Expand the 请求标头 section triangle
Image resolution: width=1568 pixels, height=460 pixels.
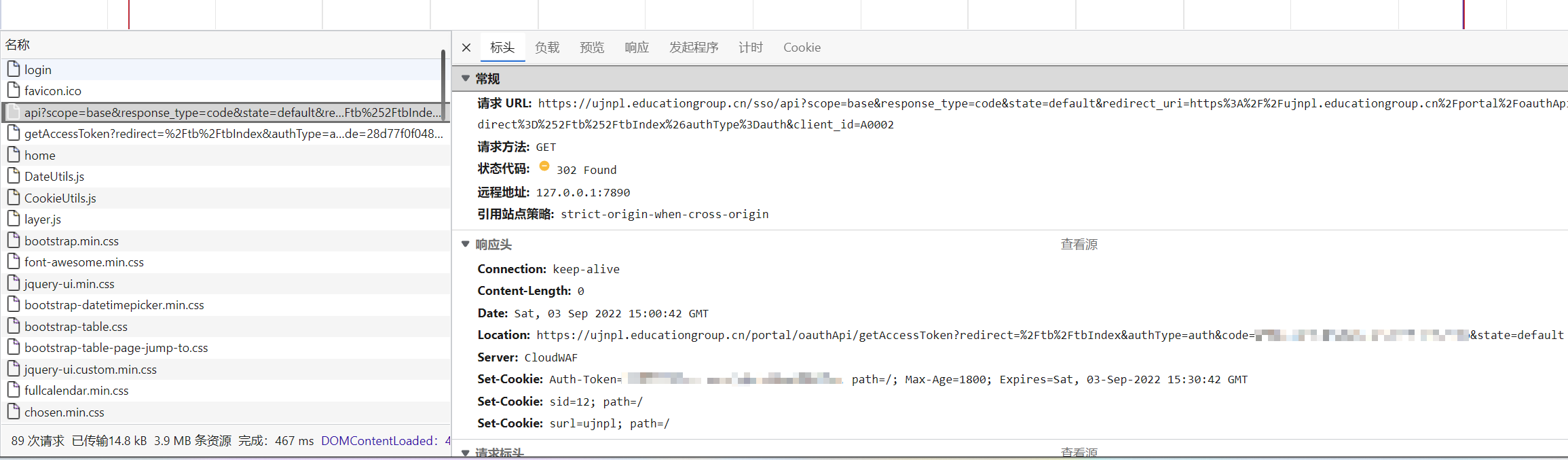(466, 452)
